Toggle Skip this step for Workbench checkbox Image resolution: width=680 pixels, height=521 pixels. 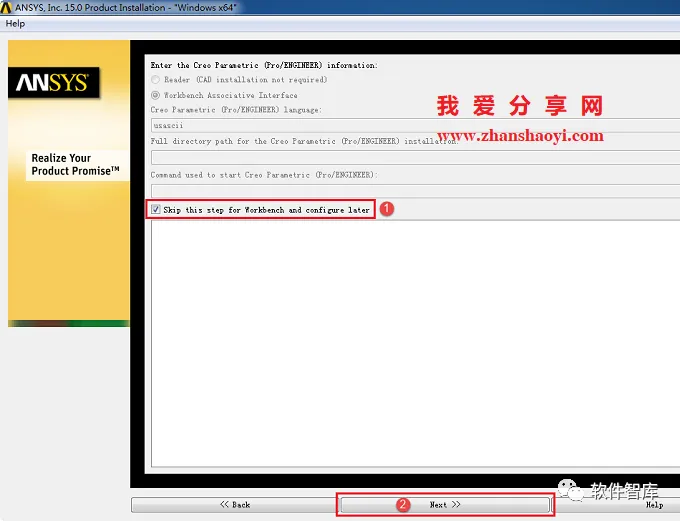156,210
